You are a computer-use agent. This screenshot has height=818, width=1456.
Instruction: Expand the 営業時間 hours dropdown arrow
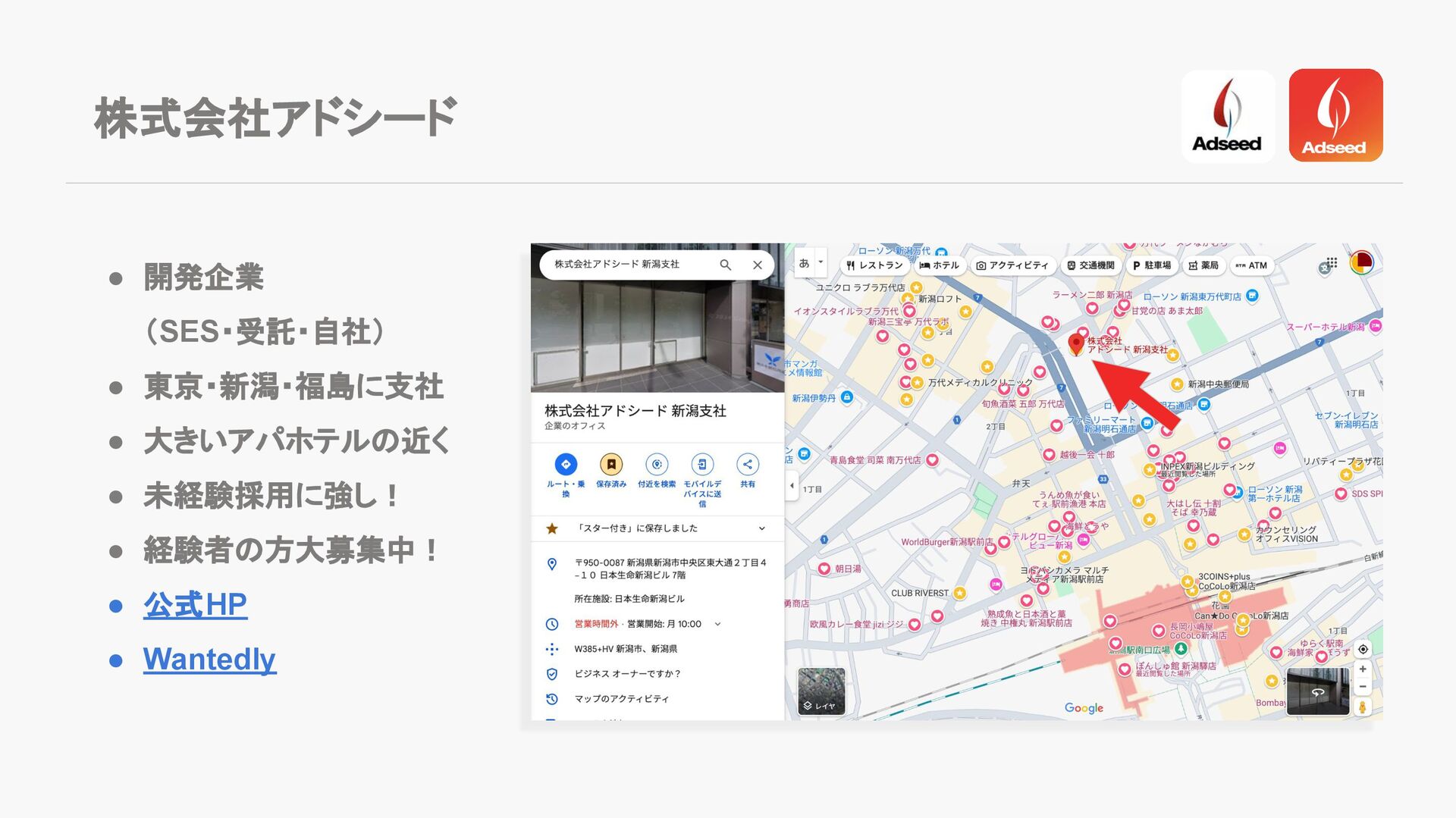coord(717,624)
